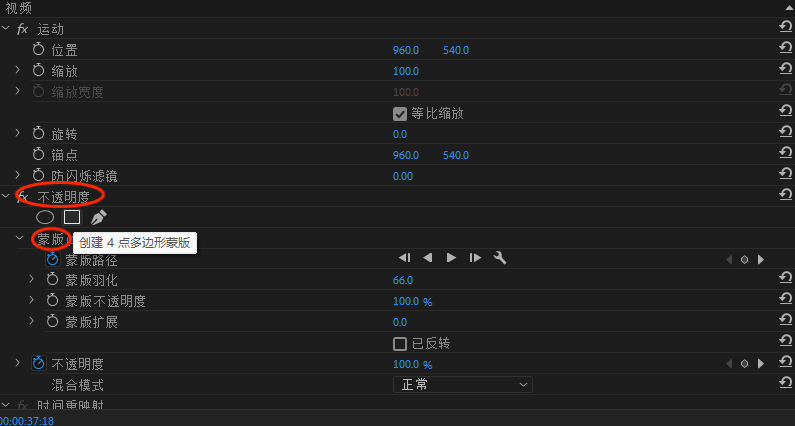Create a 4-point polygon mask
Viewport: 795px width, 426px height.
(x=72, y=217)
